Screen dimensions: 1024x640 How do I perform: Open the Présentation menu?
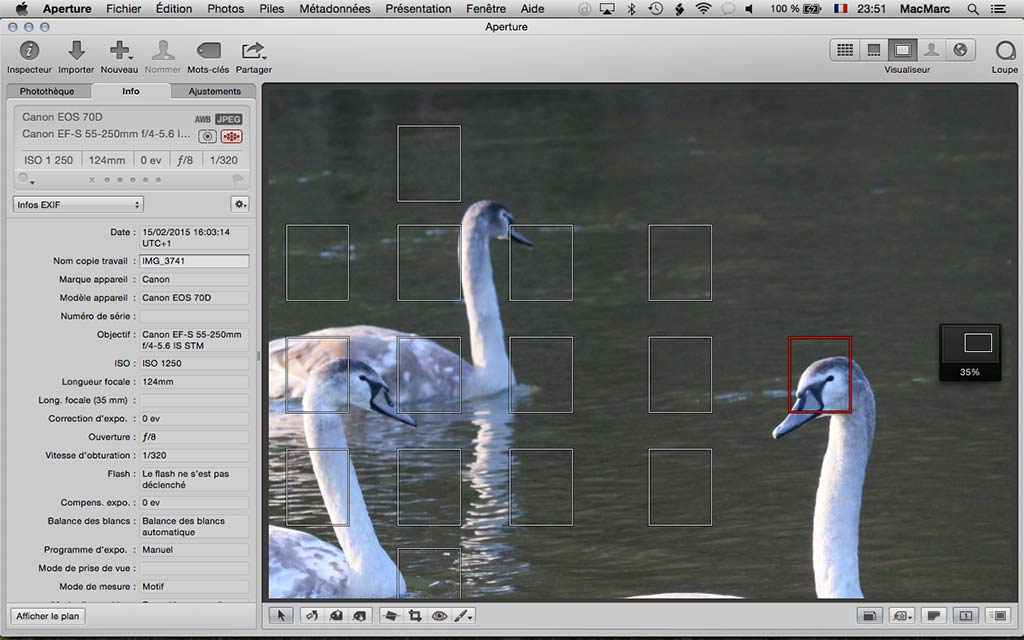tap(418, 8)
